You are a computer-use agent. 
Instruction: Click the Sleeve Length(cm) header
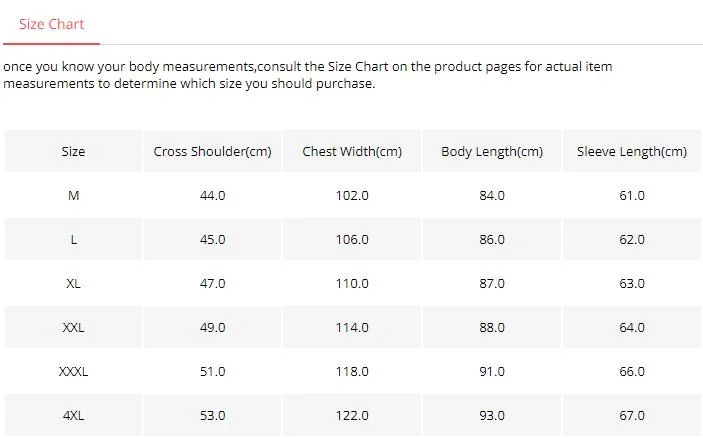(x=632, y=152)
